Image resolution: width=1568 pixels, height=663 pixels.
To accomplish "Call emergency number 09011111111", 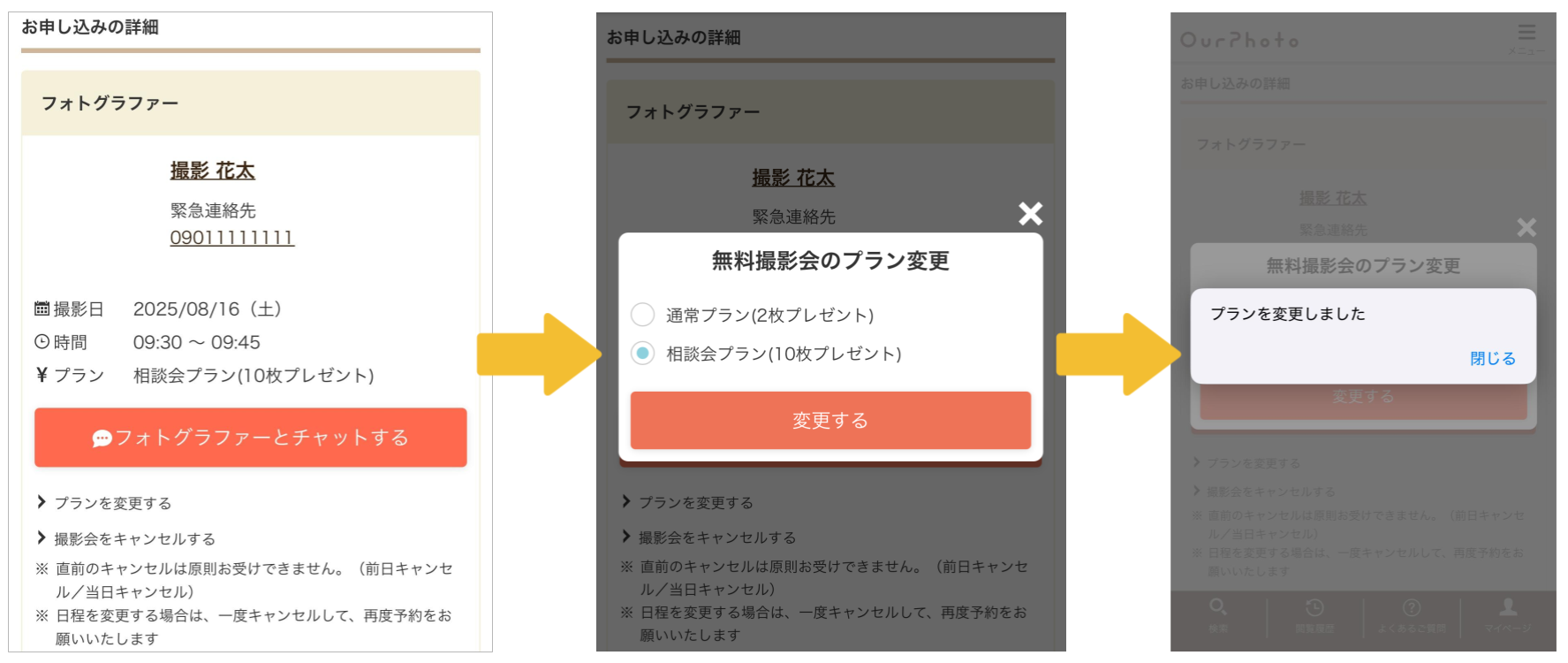I will (x=231, y=238).
